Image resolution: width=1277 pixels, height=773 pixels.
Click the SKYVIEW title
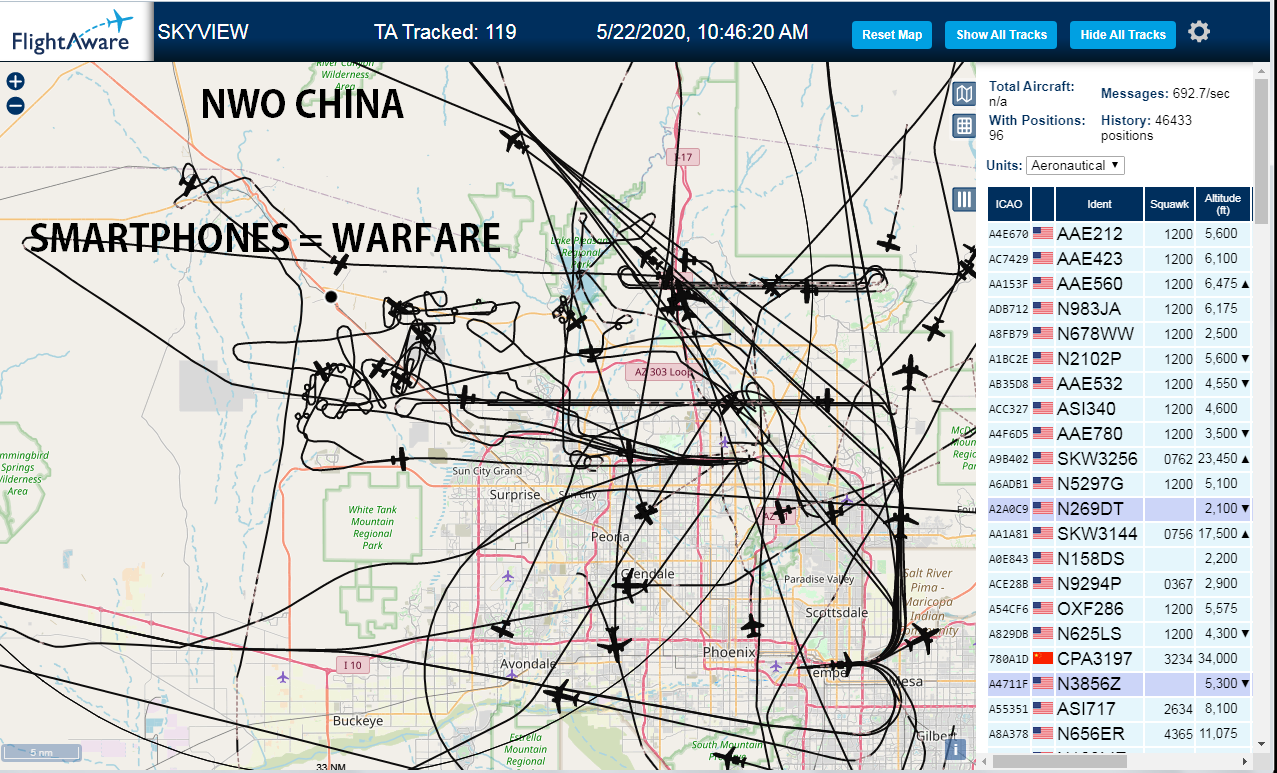(x=203, y=32)
